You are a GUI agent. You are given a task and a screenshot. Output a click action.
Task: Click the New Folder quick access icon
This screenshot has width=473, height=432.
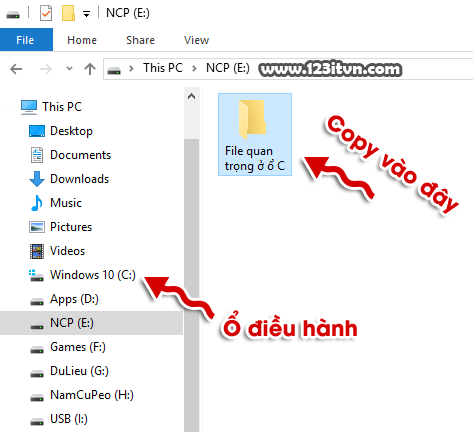68,13
